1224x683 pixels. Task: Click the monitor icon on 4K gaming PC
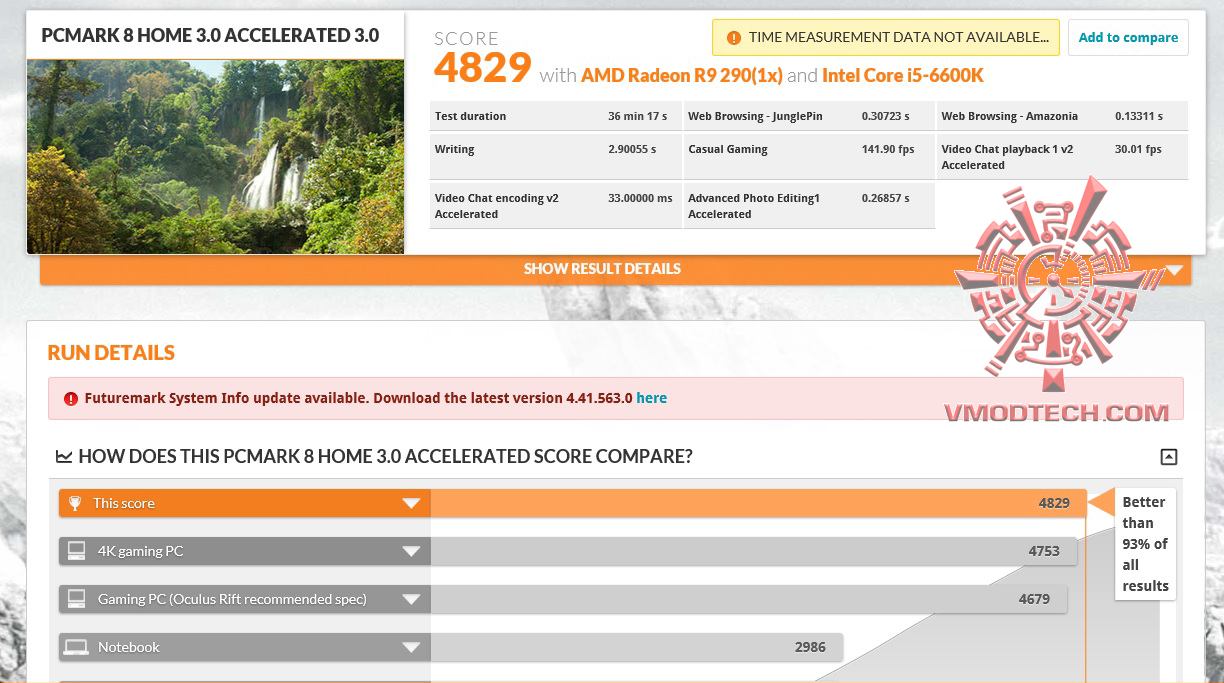tap(76, 551)
